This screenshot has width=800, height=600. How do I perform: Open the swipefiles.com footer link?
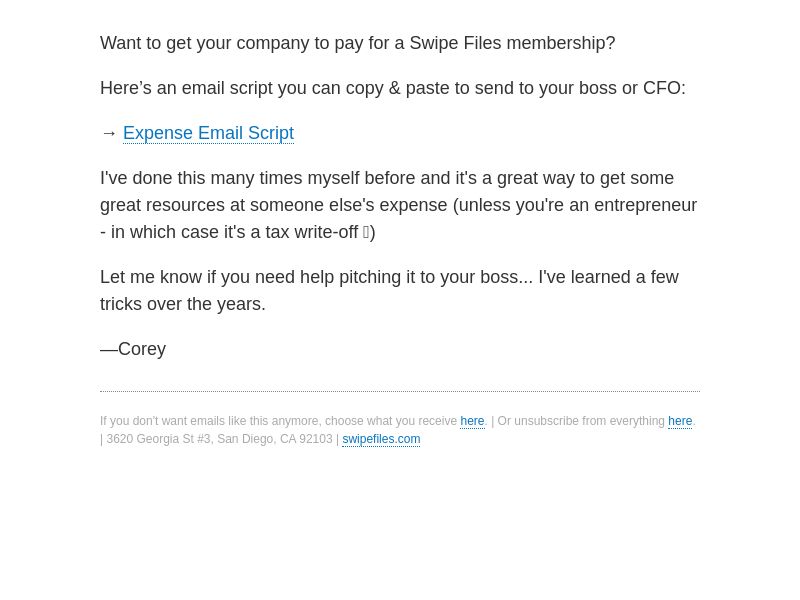point(381,439)
